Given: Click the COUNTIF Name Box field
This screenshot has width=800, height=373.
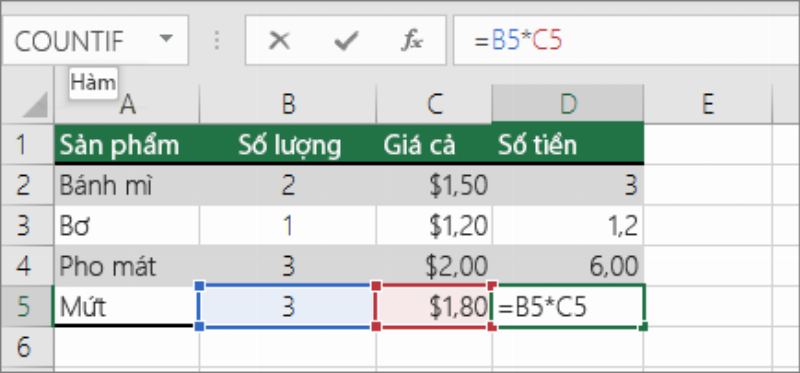Looking at the screenshot, I should click(x=95, y=40).
